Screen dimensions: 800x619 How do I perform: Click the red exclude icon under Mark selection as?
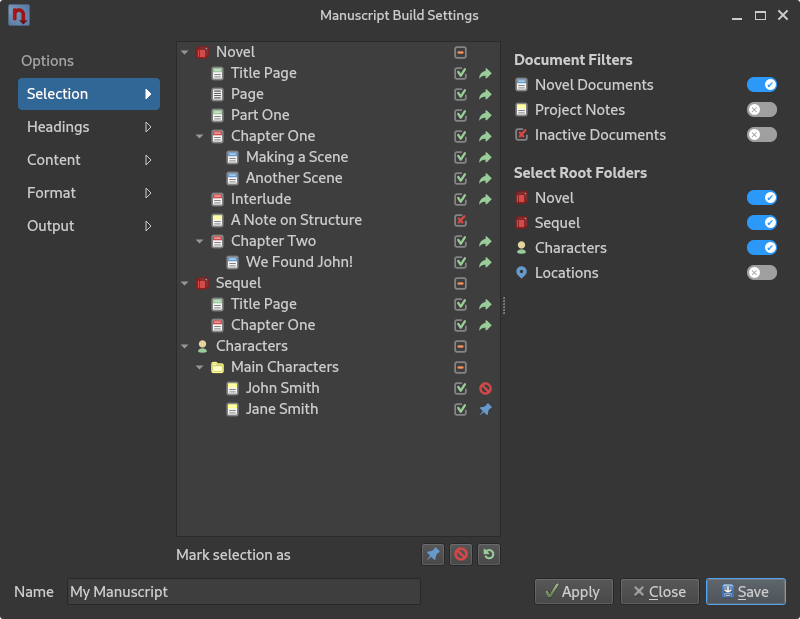click(x=461, y=554)
